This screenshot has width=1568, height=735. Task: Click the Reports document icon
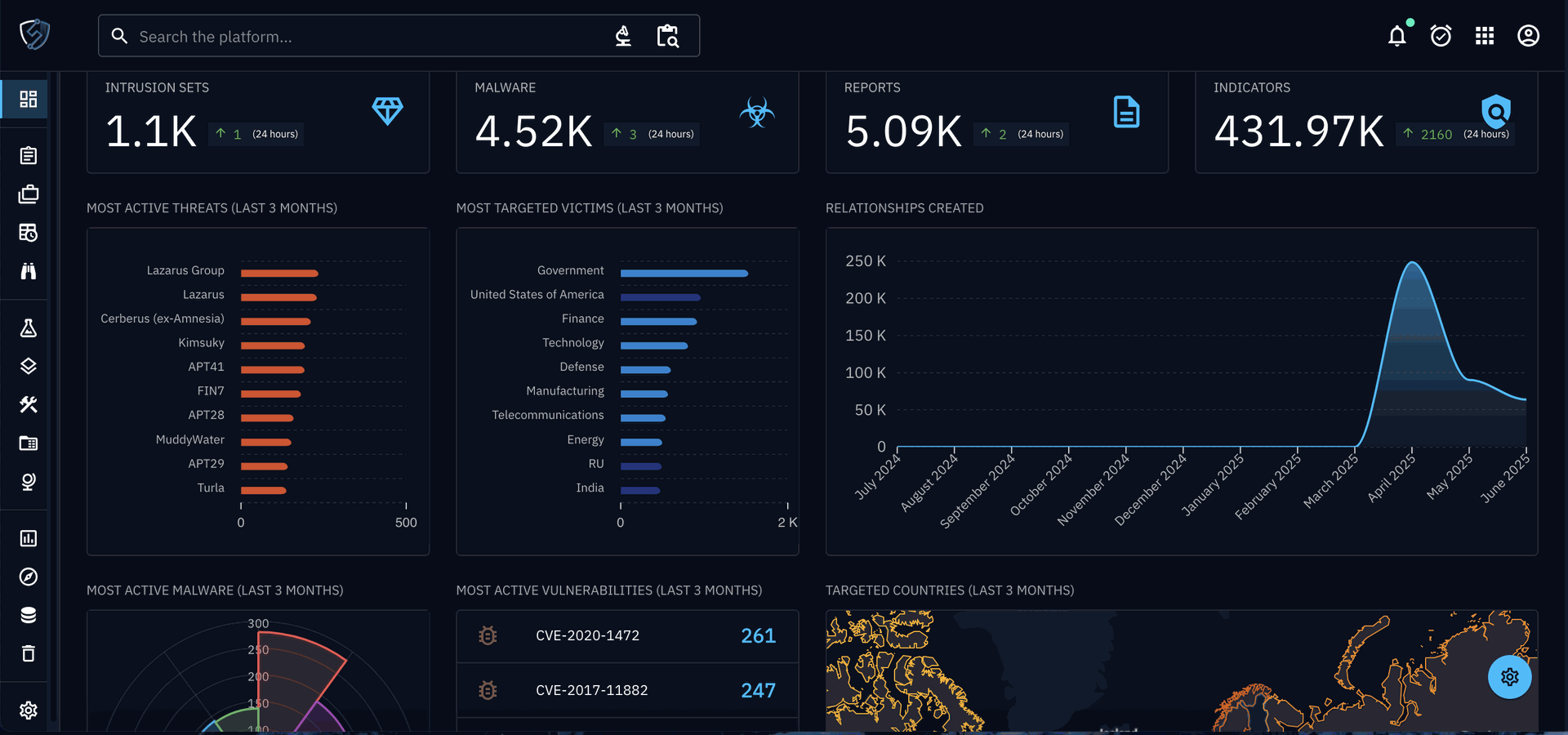[1127, 112]
